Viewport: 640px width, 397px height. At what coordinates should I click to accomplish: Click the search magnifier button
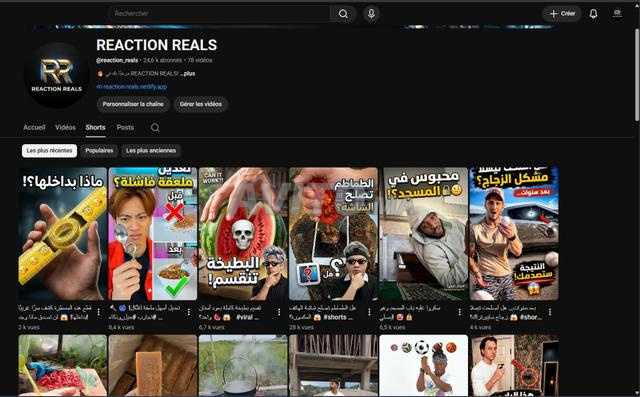click(343, 14)
